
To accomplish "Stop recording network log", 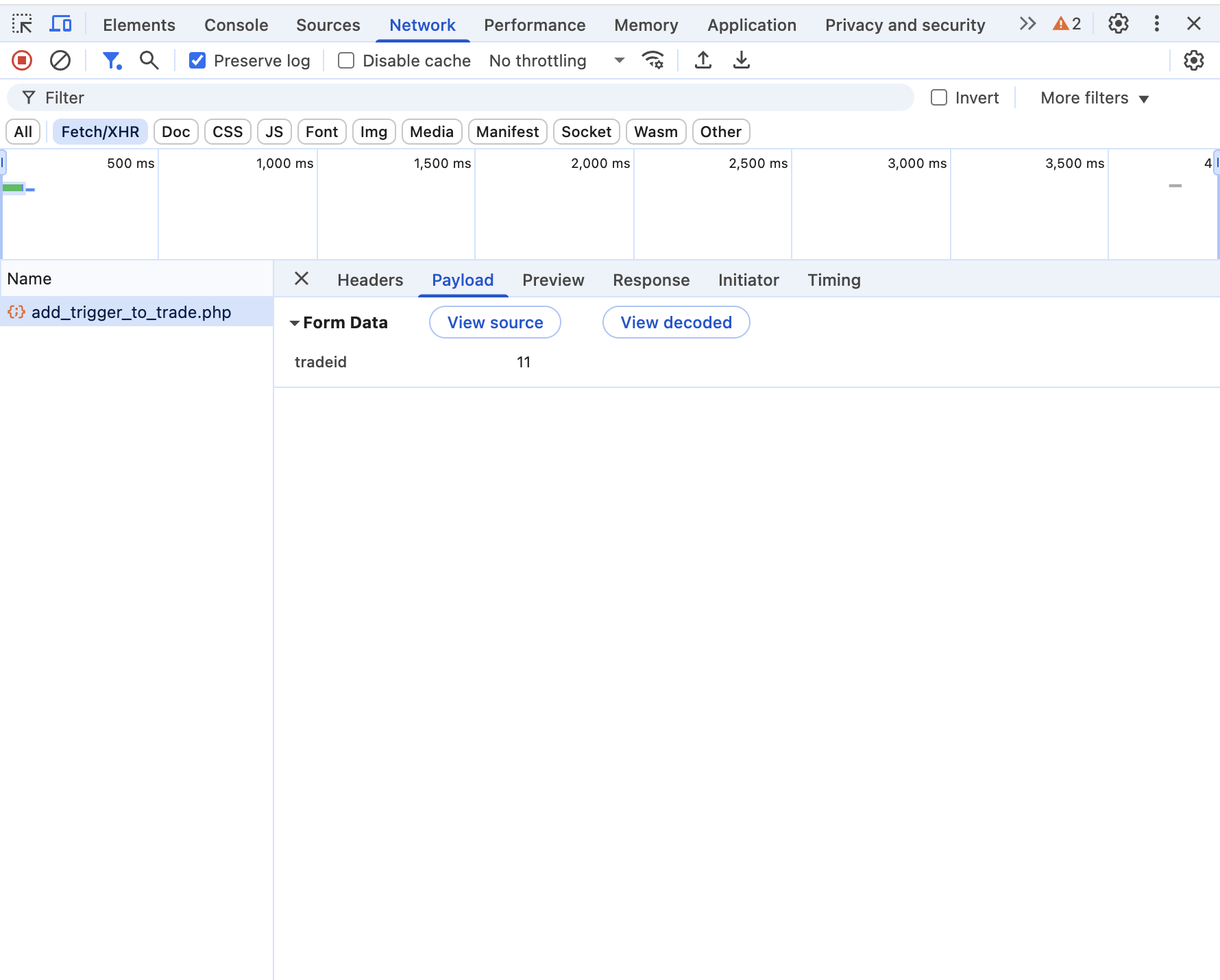I will (x=22, y=61).
